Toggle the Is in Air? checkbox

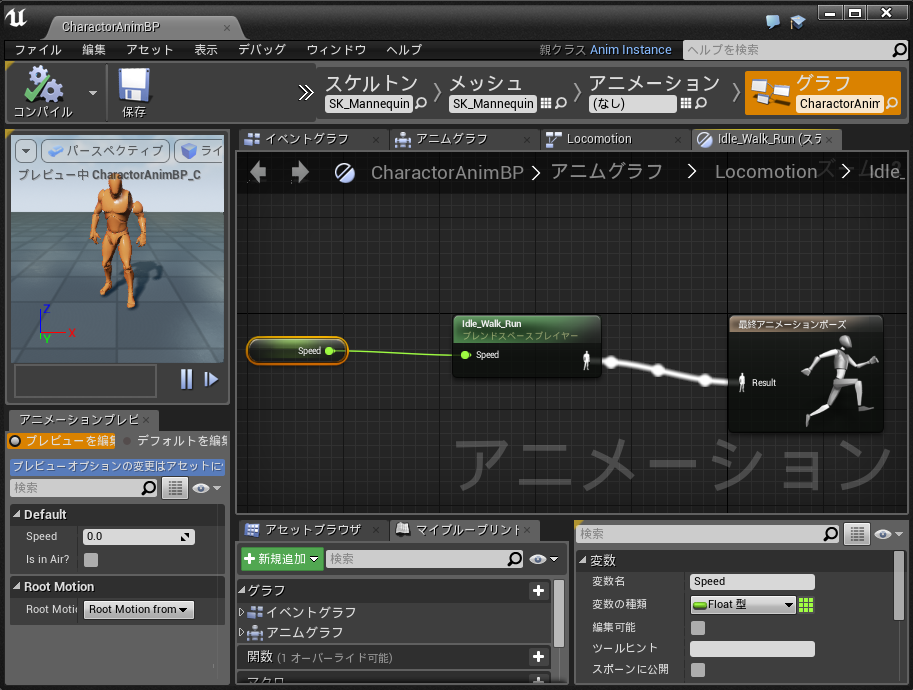(x=91, y=560)
